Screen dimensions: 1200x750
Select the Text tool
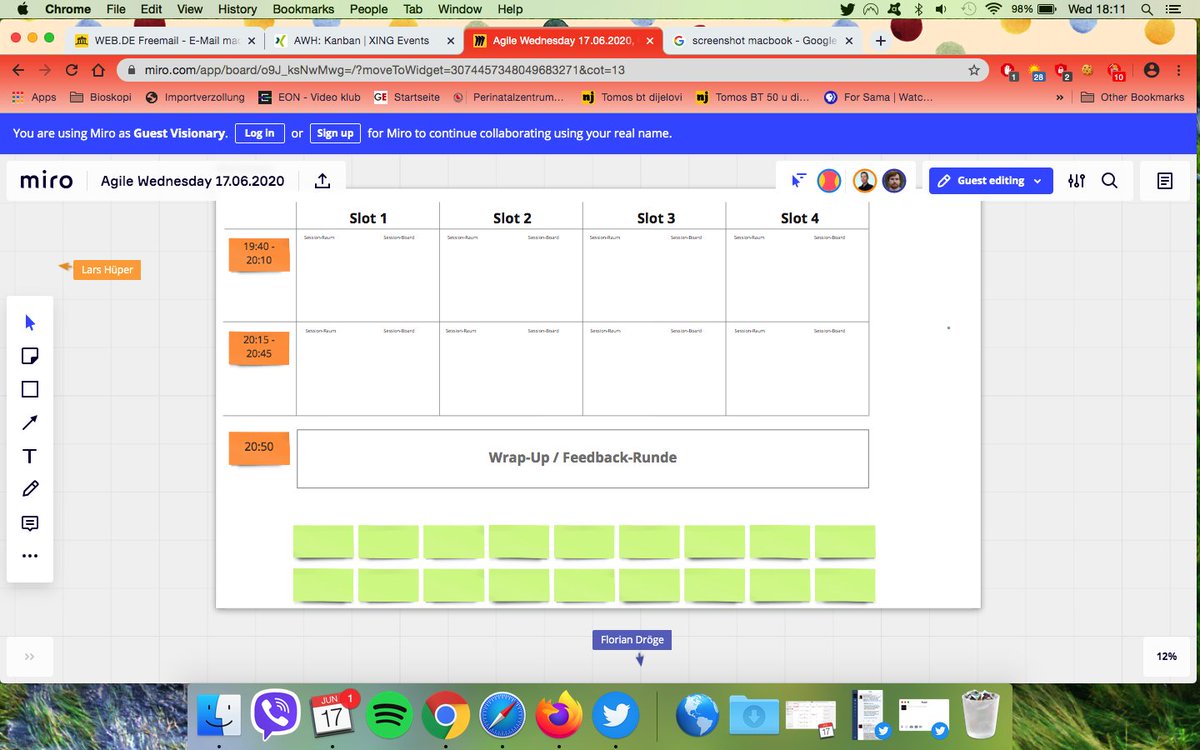click(30, 456)
